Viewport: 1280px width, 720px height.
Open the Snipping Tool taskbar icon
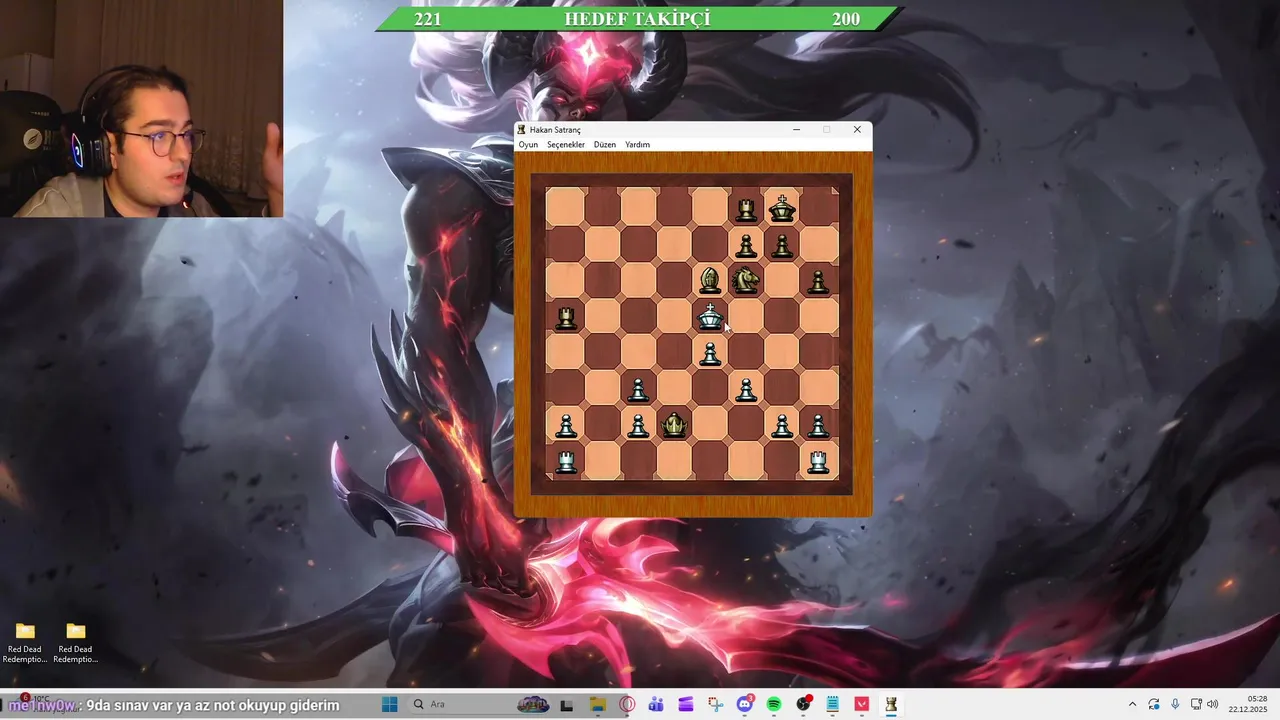[x=715, y=705]
